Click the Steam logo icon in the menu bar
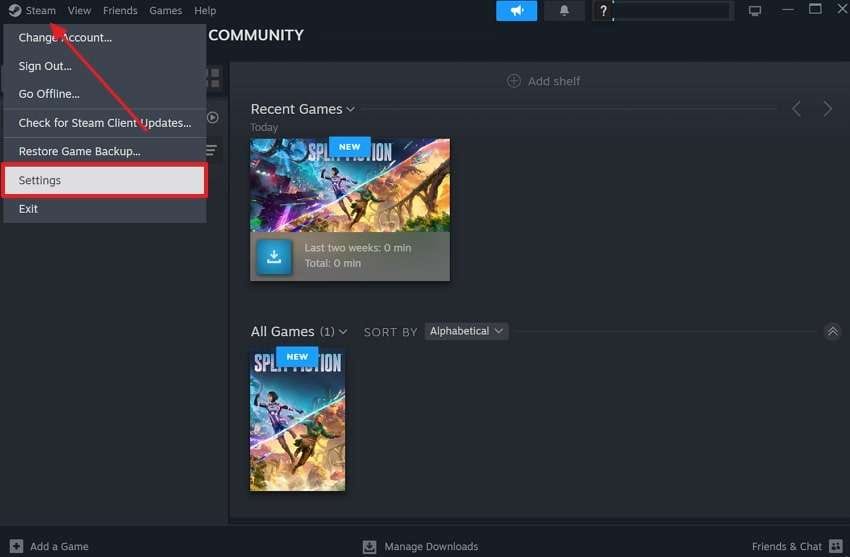This screenshot has width=850, height=557. tap(15, 10)
